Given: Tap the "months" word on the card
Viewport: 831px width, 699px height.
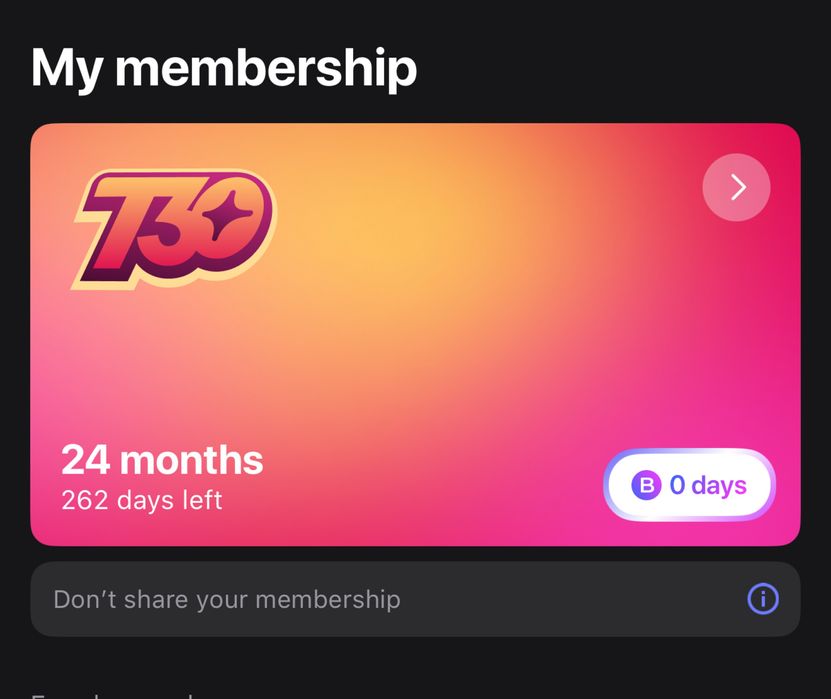Looking at the screenshot, I should [x=191, y=460].
